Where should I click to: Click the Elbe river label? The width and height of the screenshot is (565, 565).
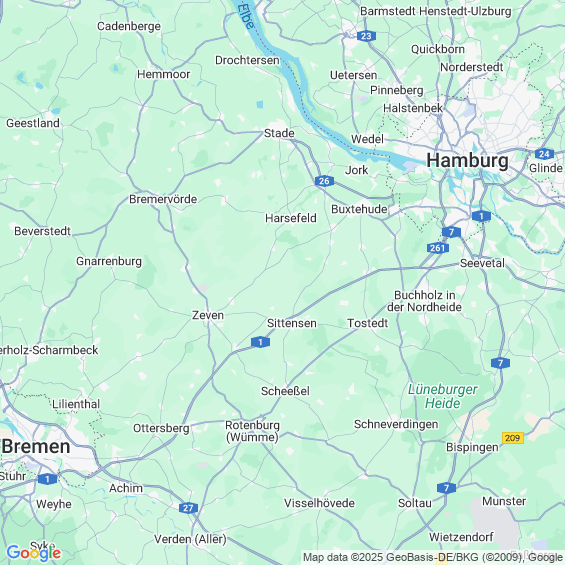246,16
